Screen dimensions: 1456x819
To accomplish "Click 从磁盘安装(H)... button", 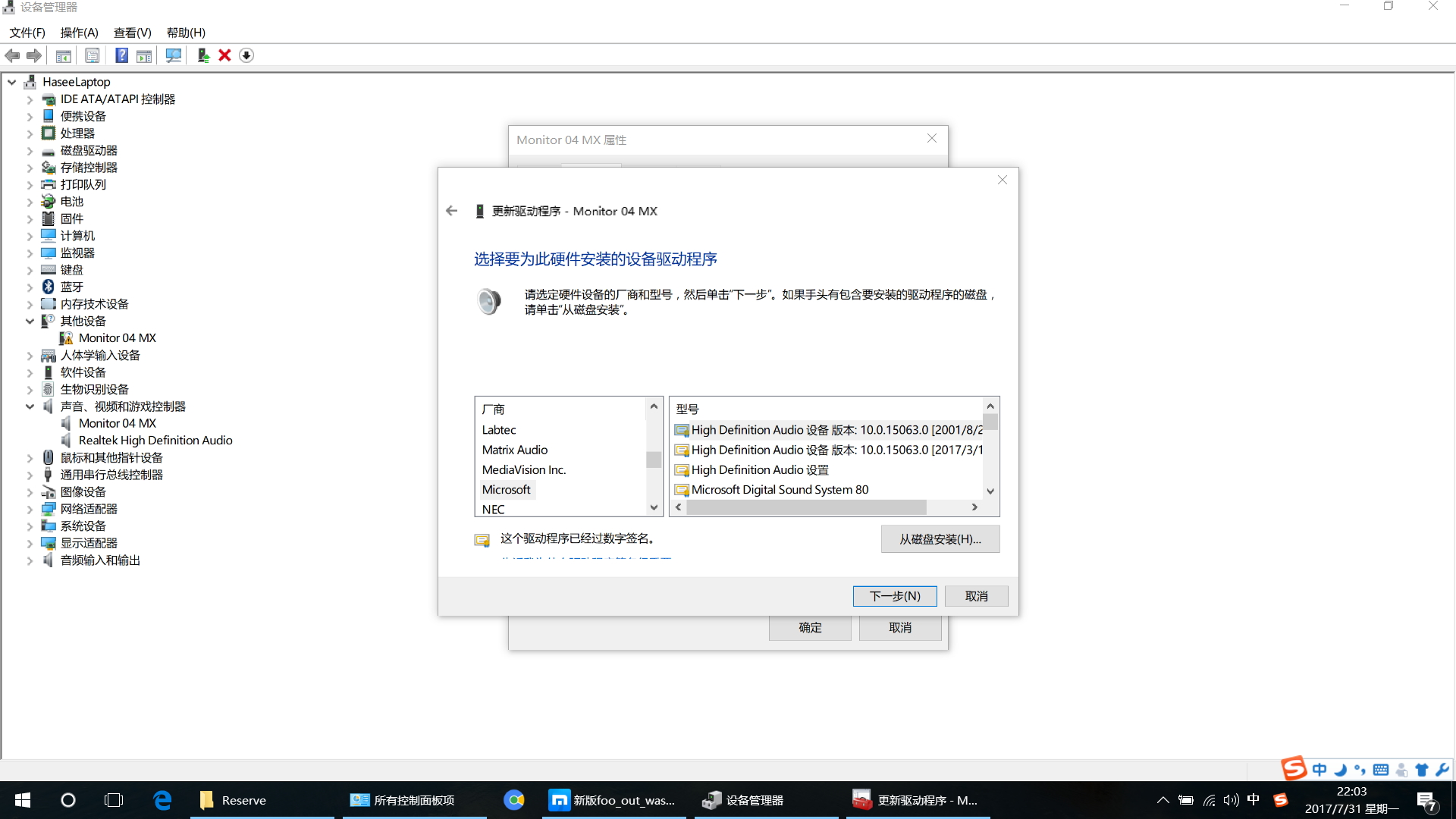I will (940, 539).
